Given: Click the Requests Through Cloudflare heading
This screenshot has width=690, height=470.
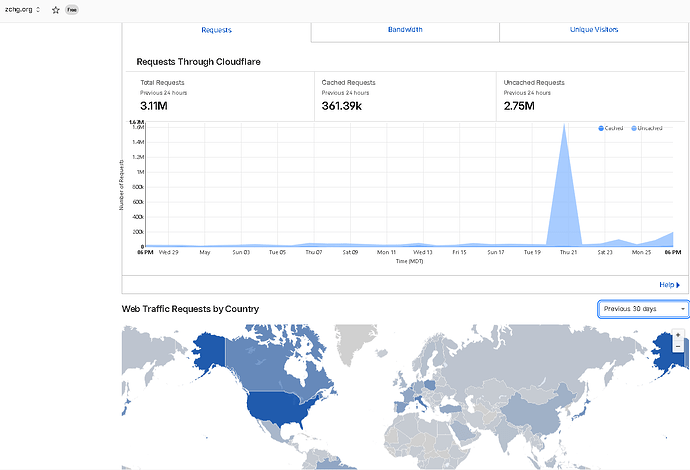Looking at the screenshot, I should (x=198, y=62).
